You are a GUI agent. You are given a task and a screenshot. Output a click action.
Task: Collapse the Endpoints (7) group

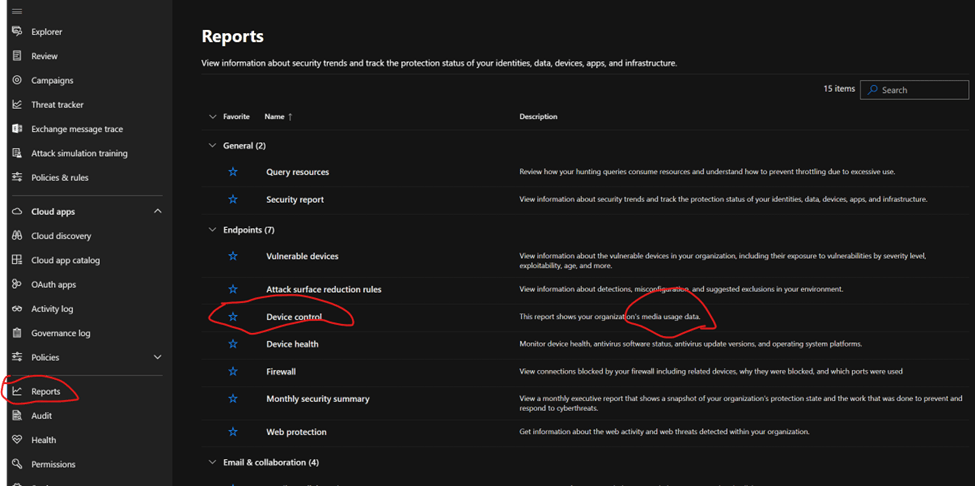click(x=212, y=230)
